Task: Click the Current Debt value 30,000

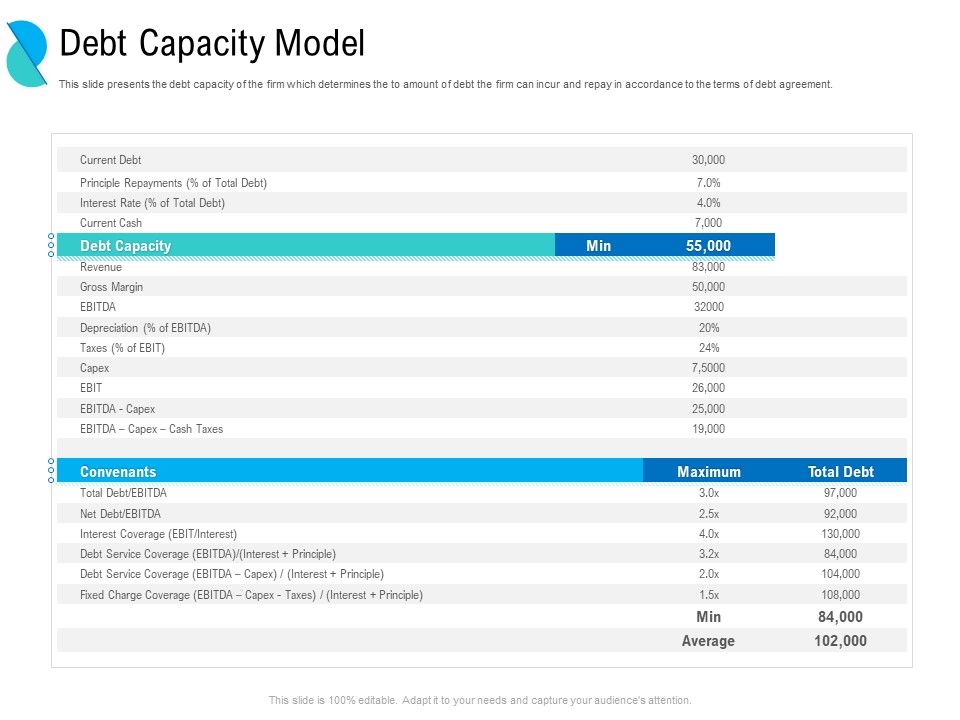Action: (708, 160)
